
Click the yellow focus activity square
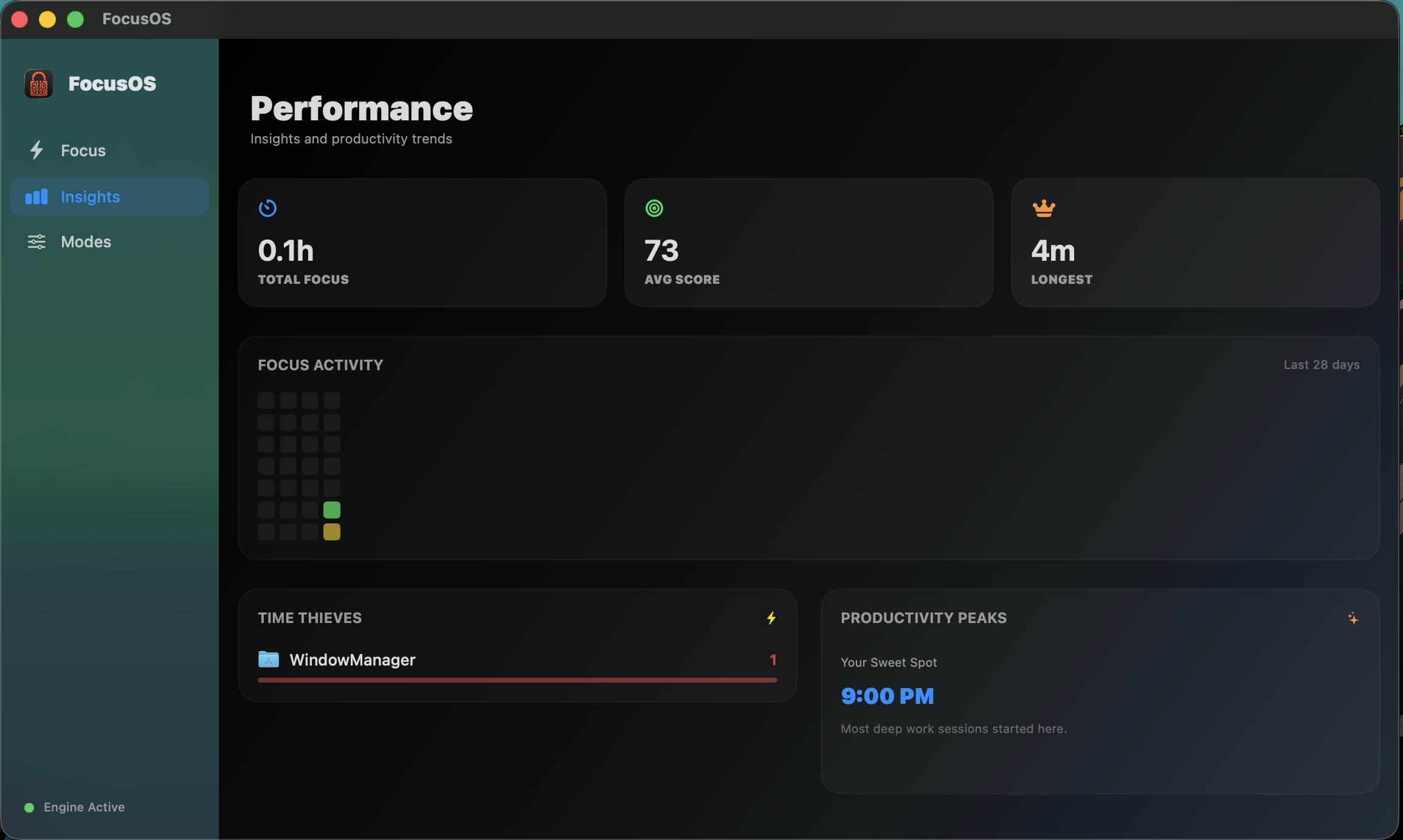click(x=332, y=532)
